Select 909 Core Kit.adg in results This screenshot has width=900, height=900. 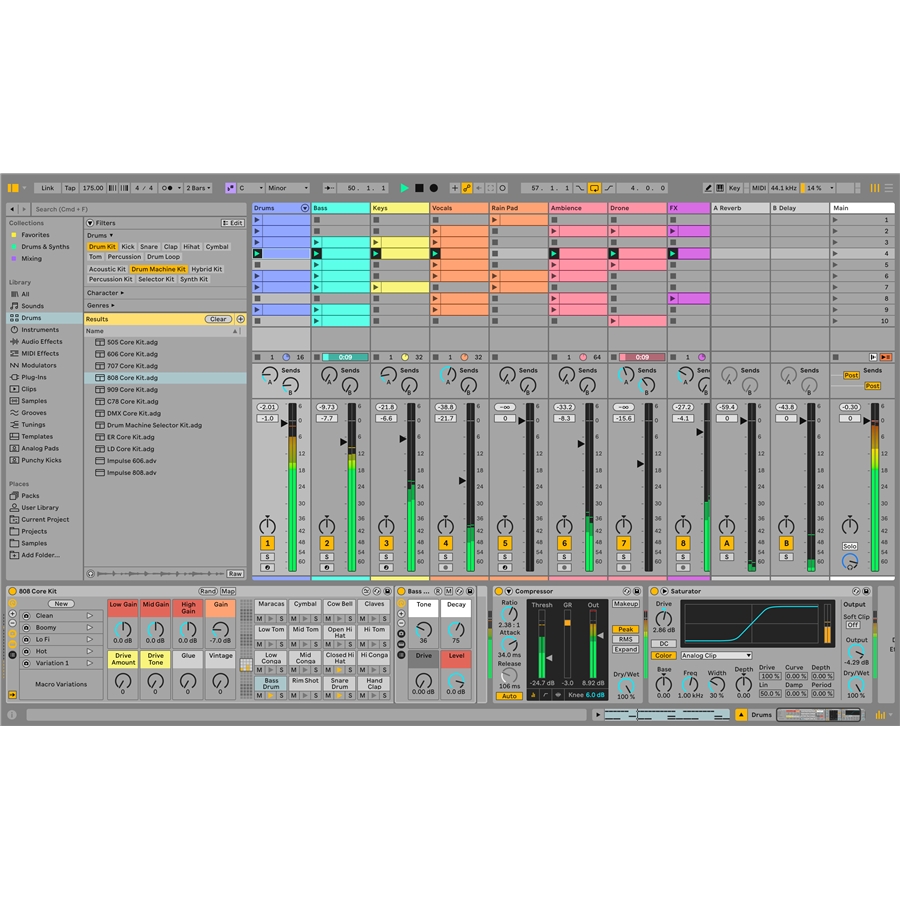pyautogui.click(x=131, y=390)
